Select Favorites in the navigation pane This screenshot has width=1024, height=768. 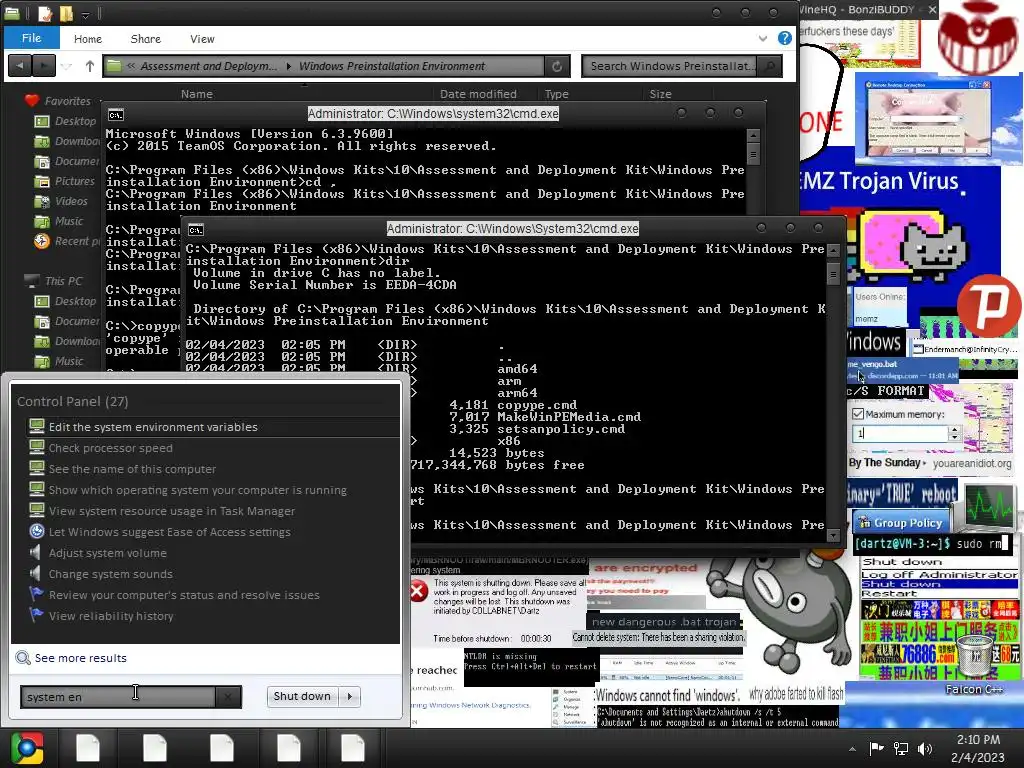click(67, 101)
